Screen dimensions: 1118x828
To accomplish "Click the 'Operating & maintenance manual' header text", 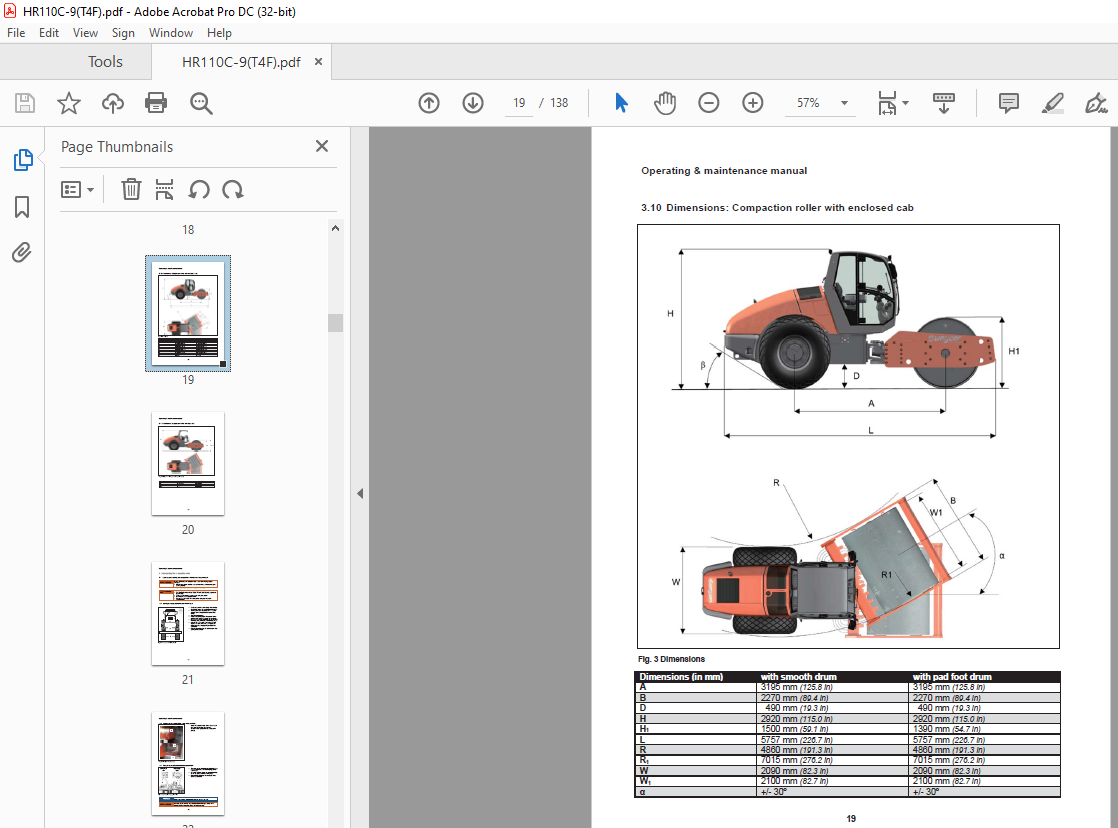I will [724, 171].
